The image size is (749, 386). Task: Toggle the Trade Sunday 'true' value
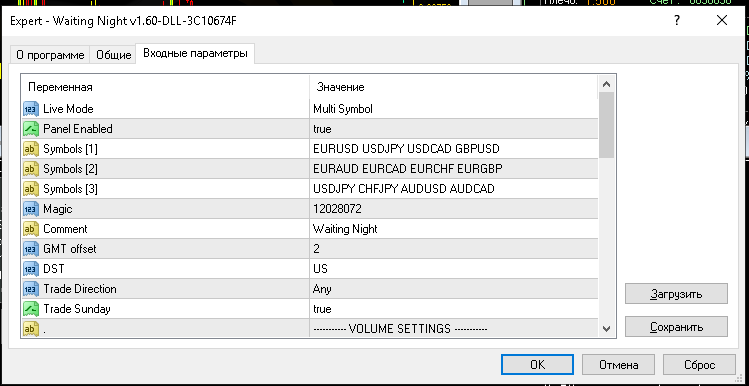(322, 309)
